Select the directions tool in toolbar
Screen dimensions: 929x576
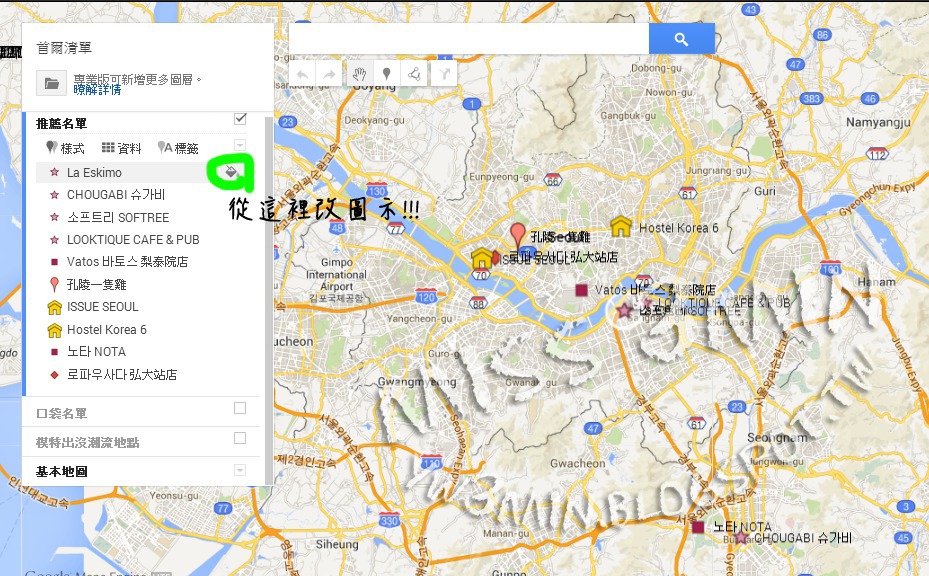coord(443,74)
